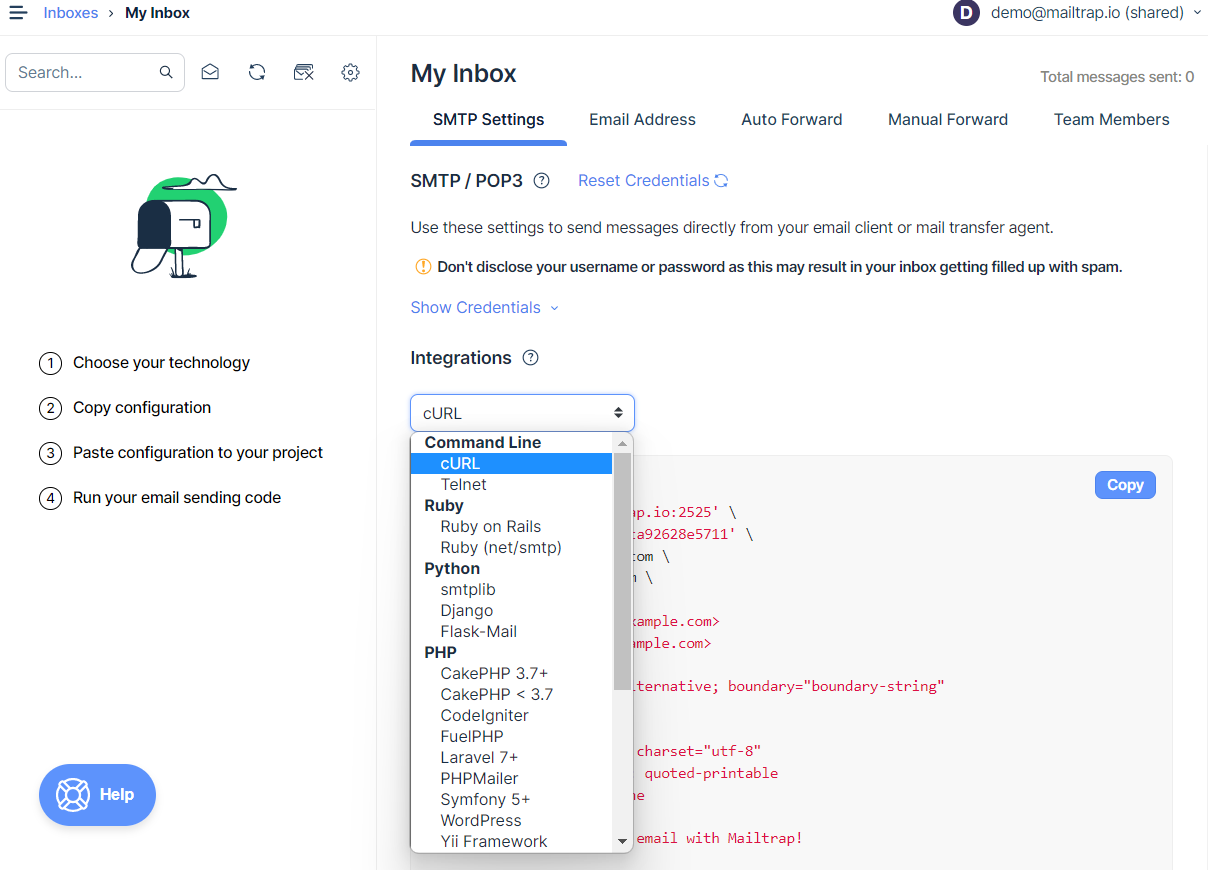Clear inbox with the delete-mail icon
This screenshot has width=1208, height=870.
304,72
